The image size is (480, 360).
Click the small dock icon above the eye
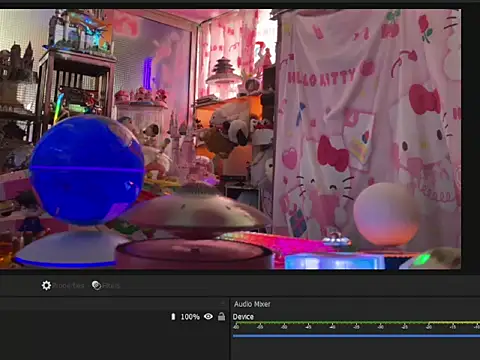coord(223,303)
